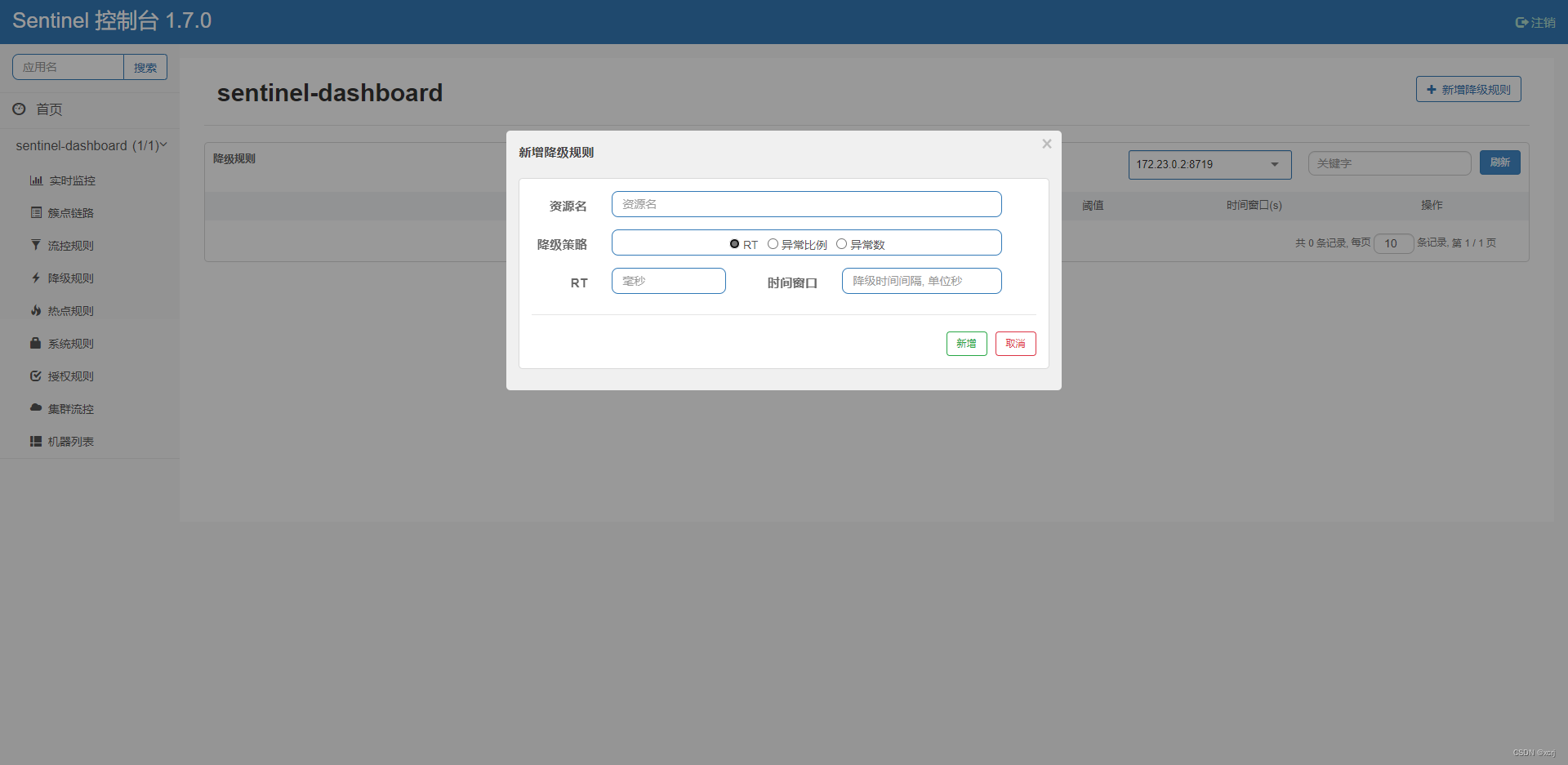The image size is (1568, 765).
Task: Focus the 资源名 input field
Action: click(x=807, y=204)
